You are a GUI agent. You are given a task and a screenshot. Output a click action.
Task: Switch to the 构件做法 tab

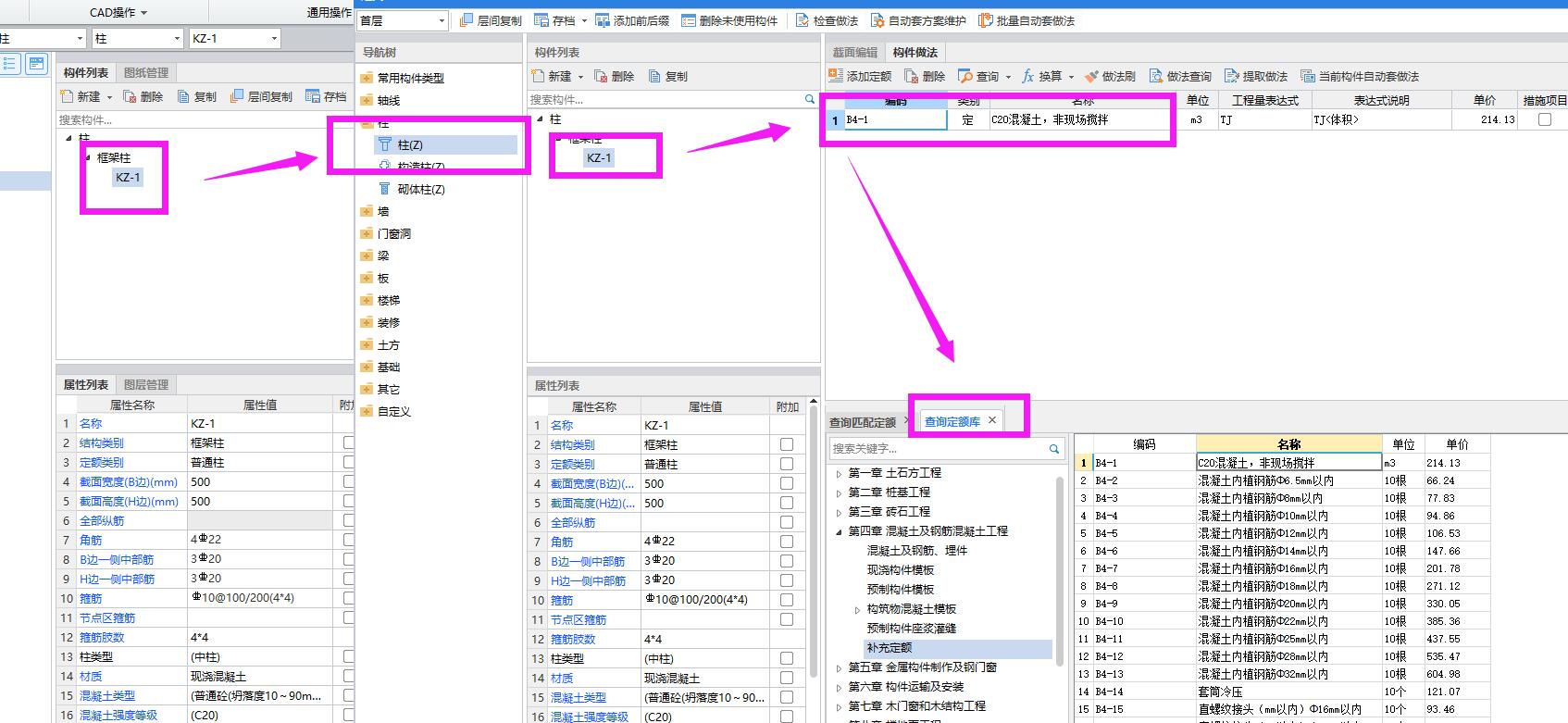(x=915, y=53)
